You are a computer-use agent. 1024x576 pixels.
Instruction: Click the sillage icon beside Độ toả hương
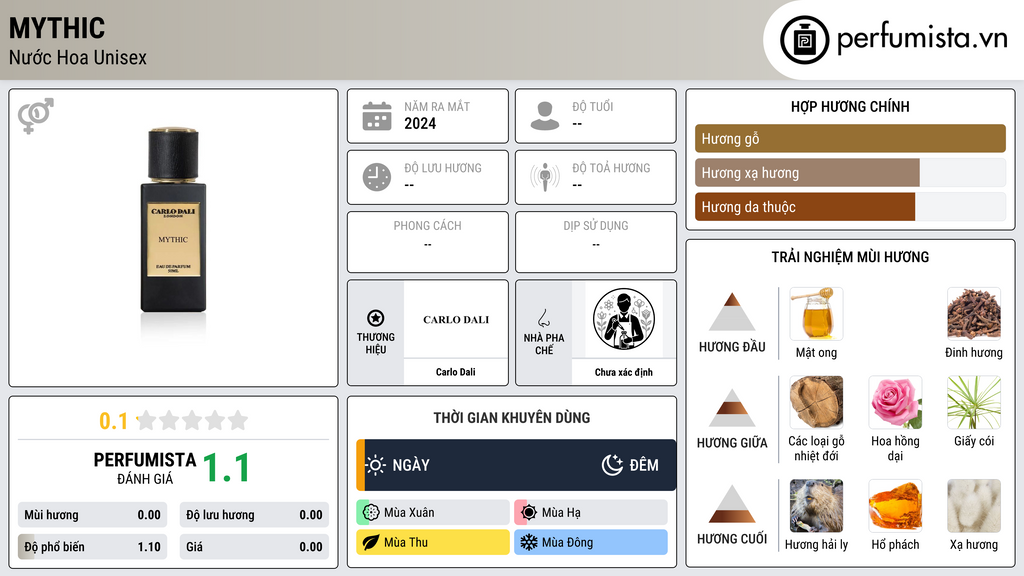(545, 177)
